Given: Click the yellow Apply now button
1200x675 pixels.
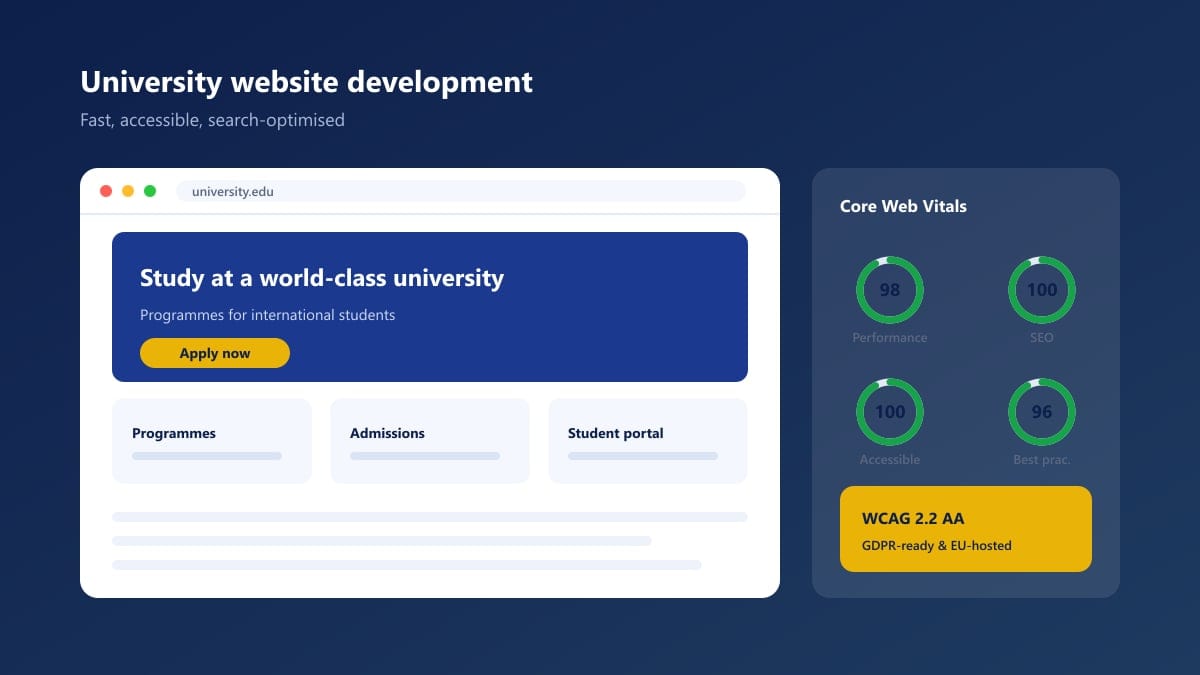Looking at the screenshot, I should click(215, 353).
